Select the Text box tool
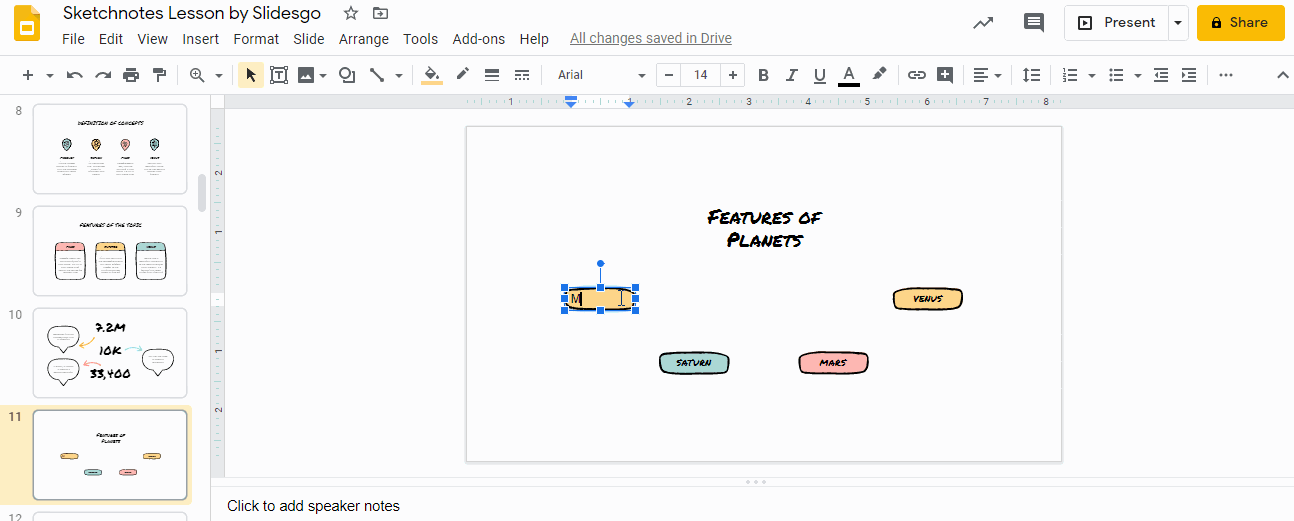Screen dimensions: 1294x521 coord(279,75)
